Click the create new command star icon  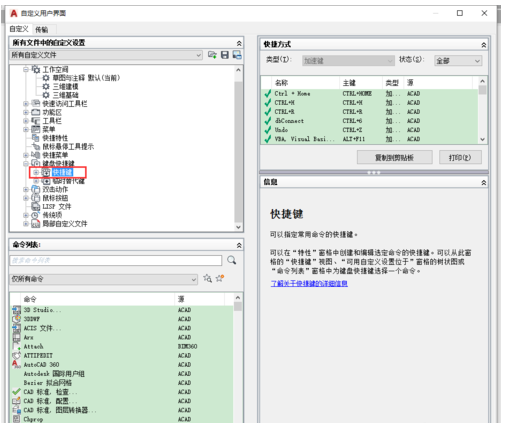[220, 278]
